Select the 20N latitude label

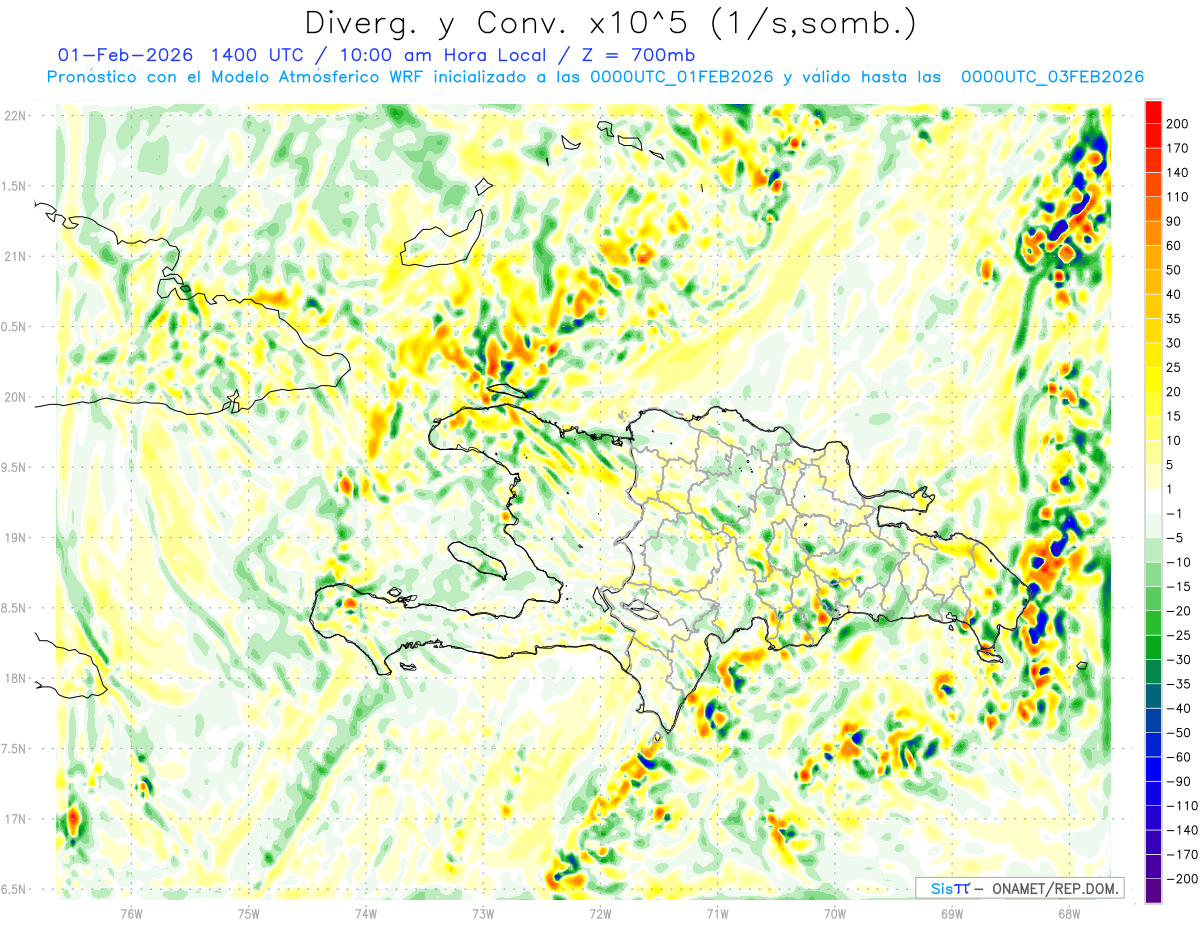click(15, 397)
